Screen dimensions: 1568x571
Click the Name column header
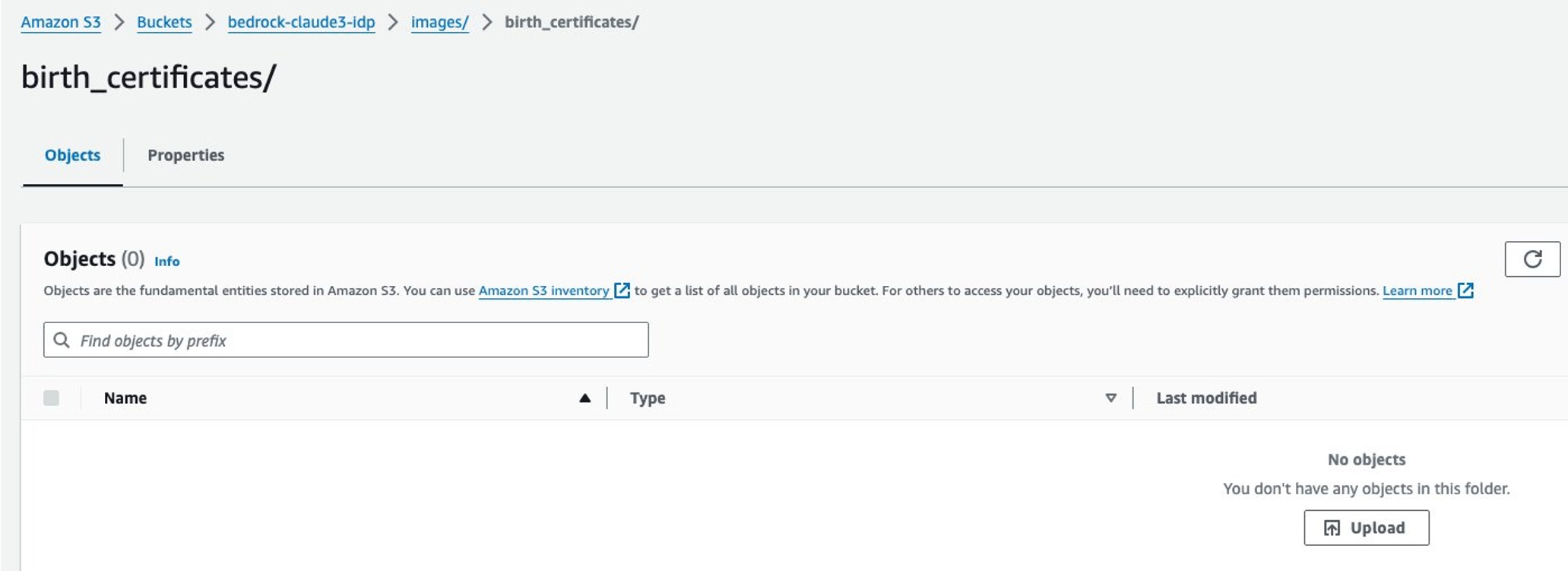(x=125, y=398)
